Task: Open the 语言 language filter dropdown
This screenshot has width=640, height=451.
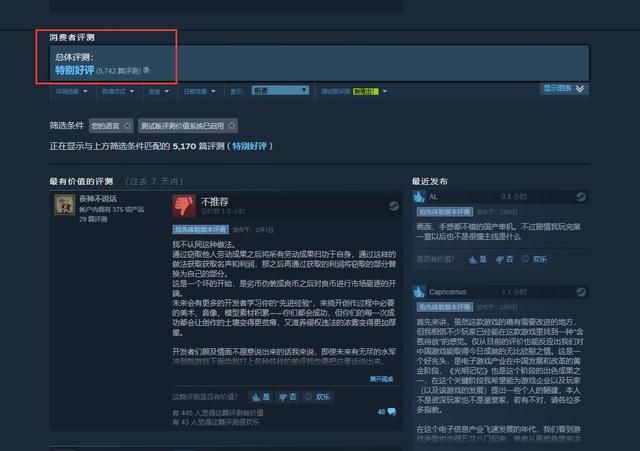Action: coord(158,91)
